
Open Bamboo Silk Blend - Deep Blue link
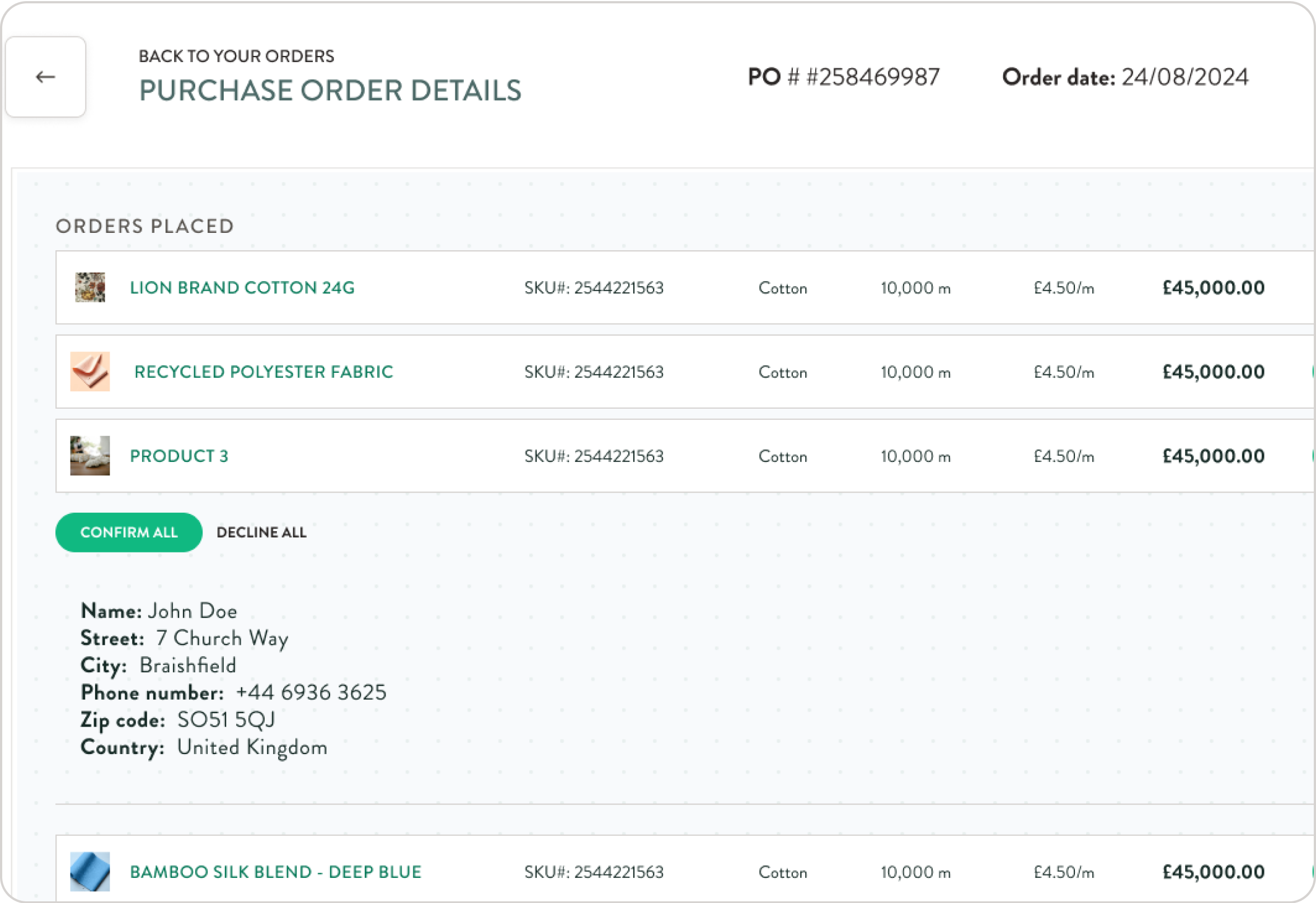click(276, 872)
